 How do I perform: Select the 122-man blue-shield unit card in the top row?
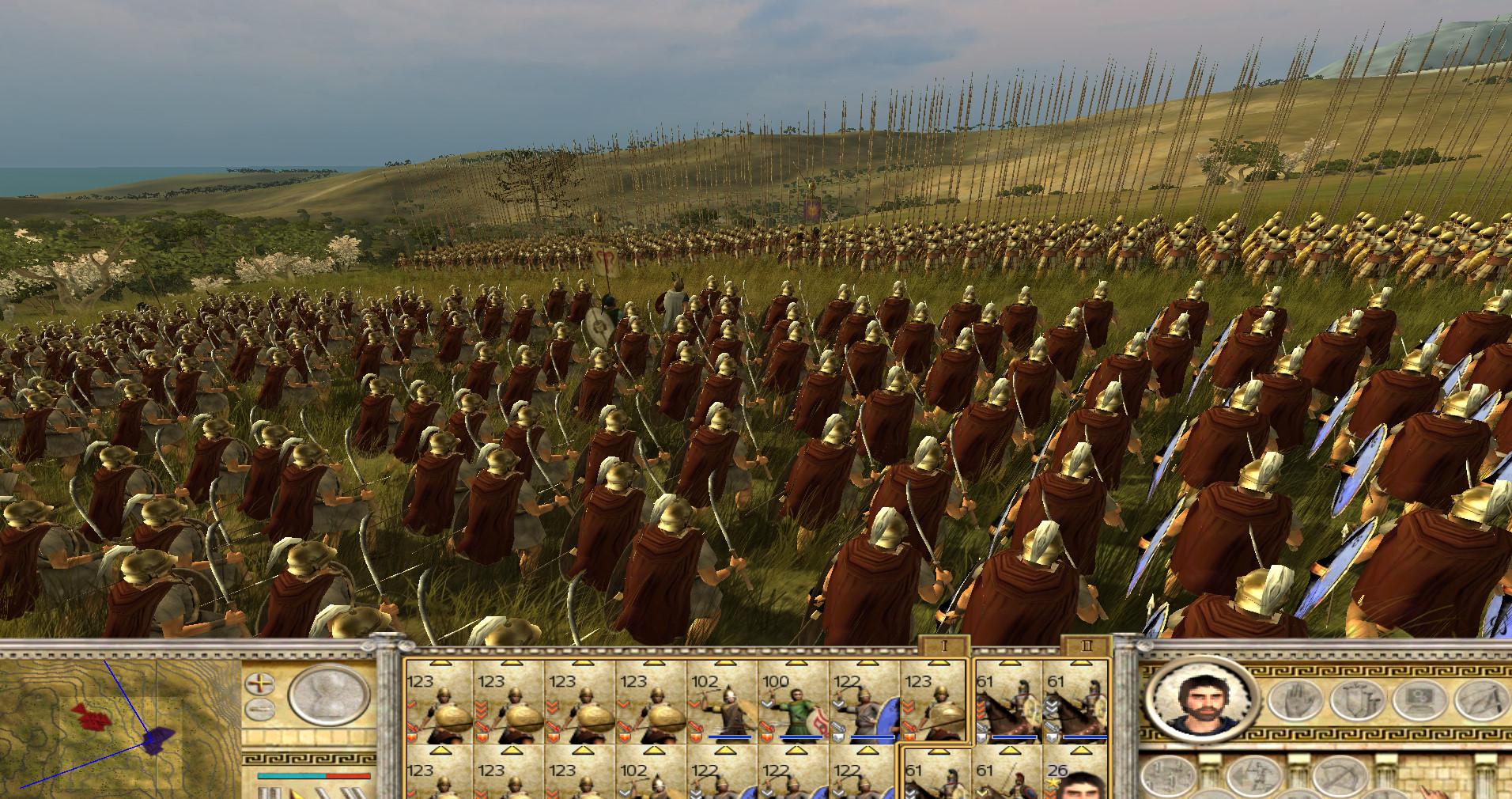coord(865,702)
